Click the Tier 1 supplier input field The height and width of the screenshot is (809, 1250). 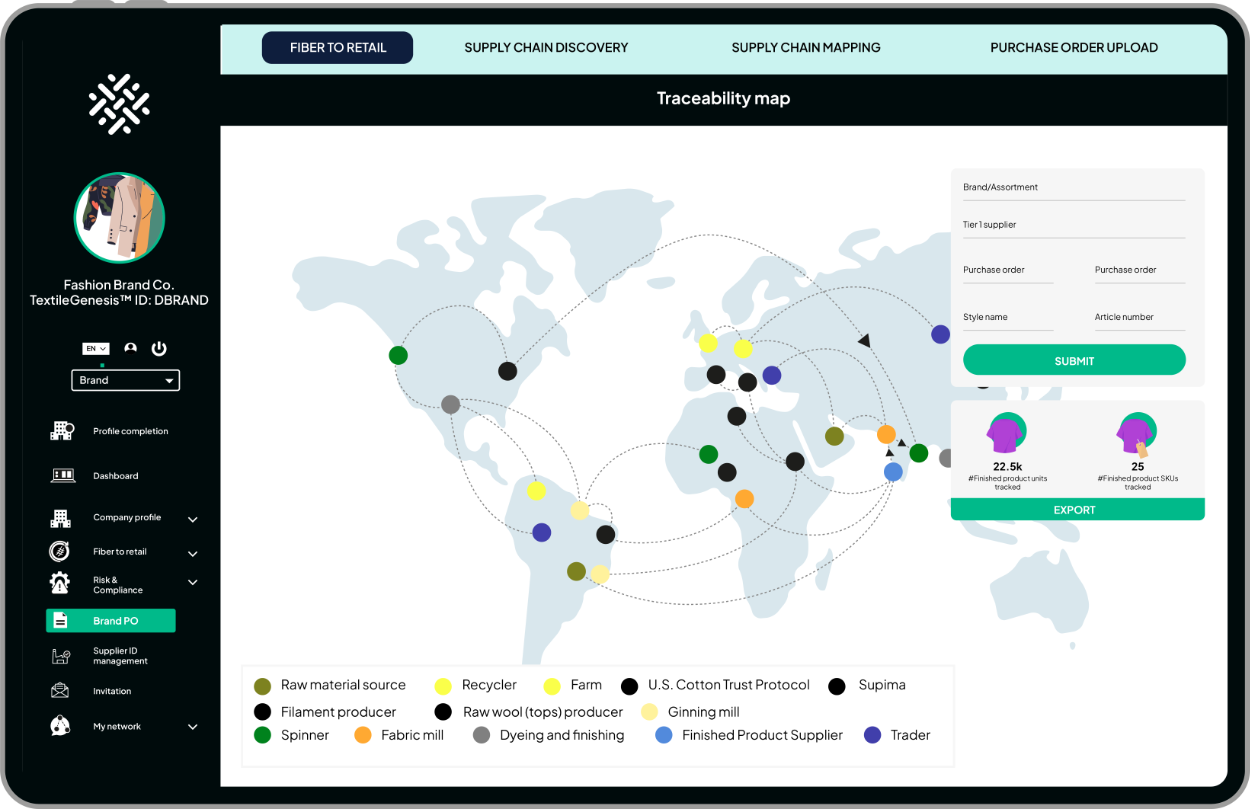point(1074,226)
